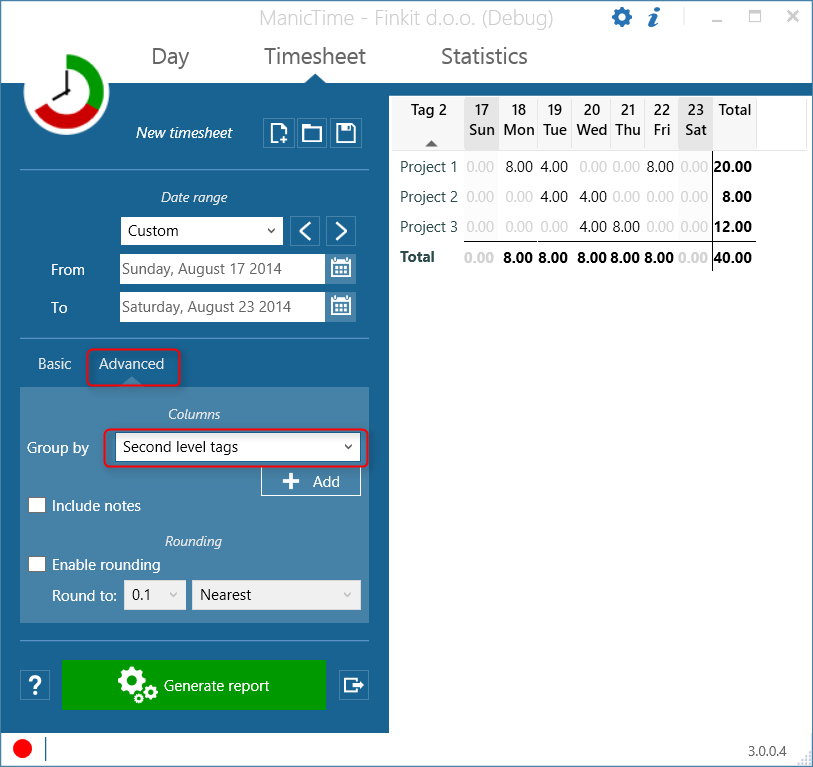Screen dimensions: 813x767
Task: Click the 19 Tue column header
Action: click(555, 123)
